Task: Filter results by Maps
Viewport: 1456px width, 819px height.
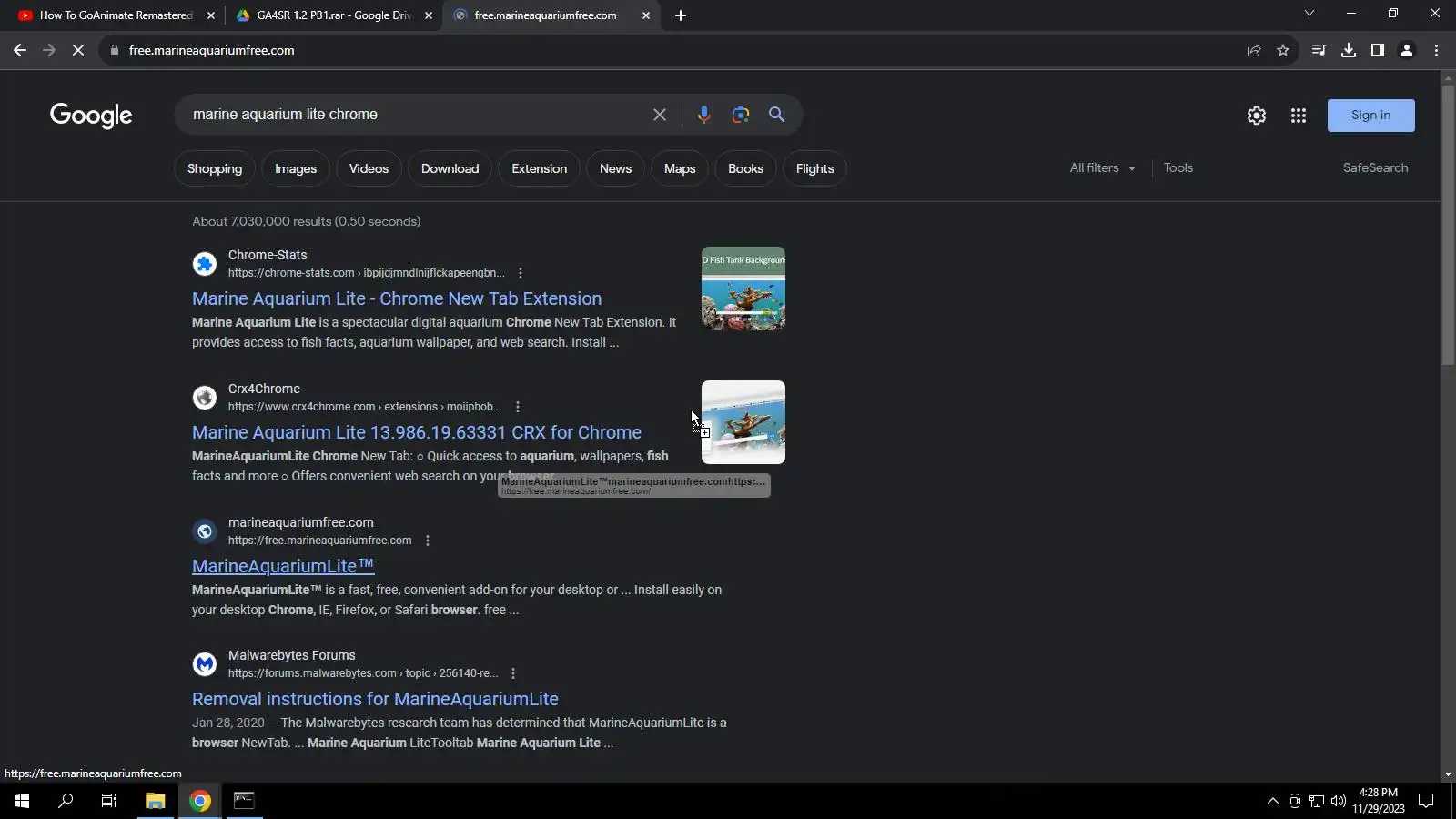Action: click(680, 168)
